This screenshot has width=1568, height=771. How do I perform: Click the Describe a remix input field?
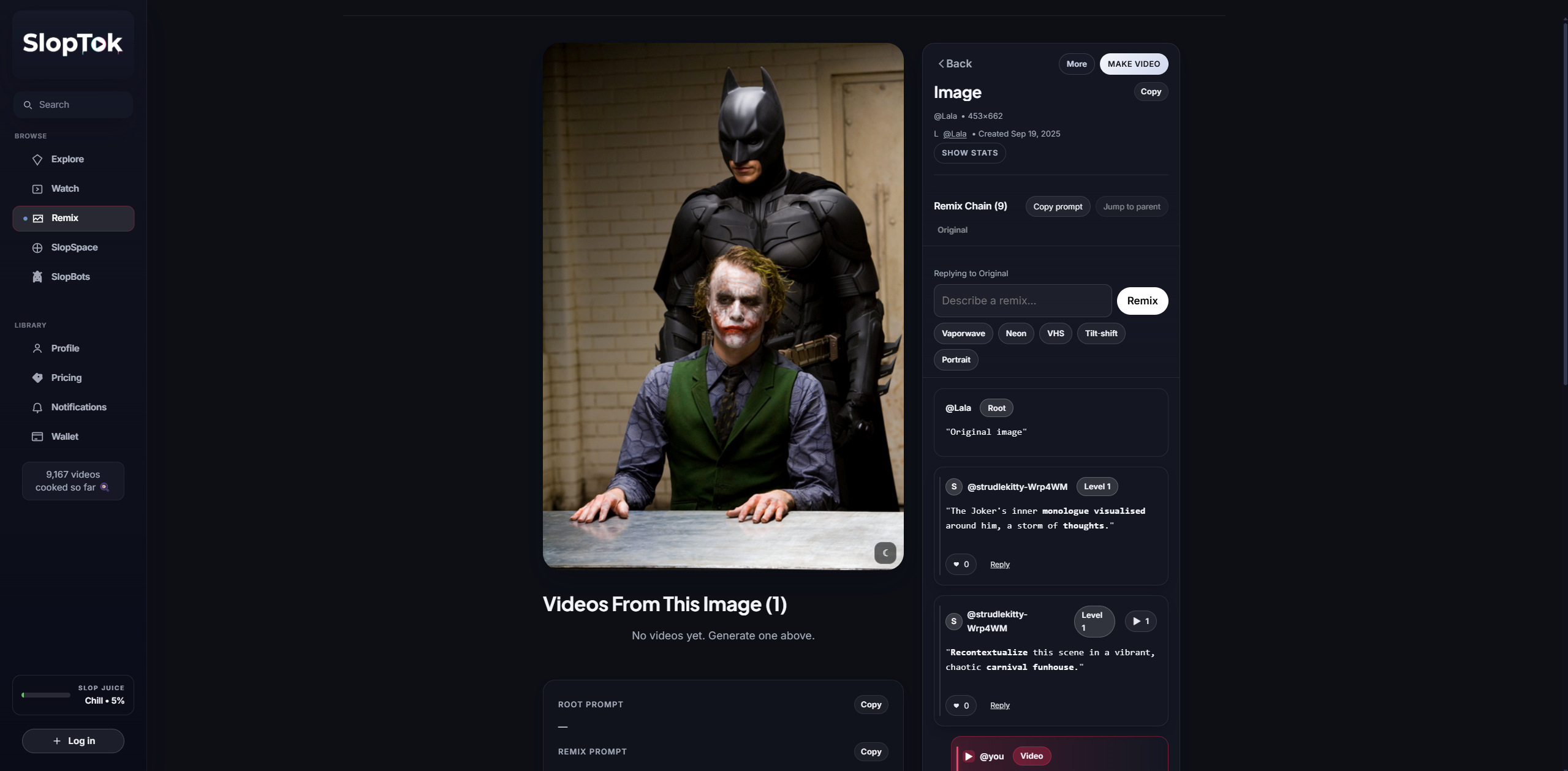1022,301
